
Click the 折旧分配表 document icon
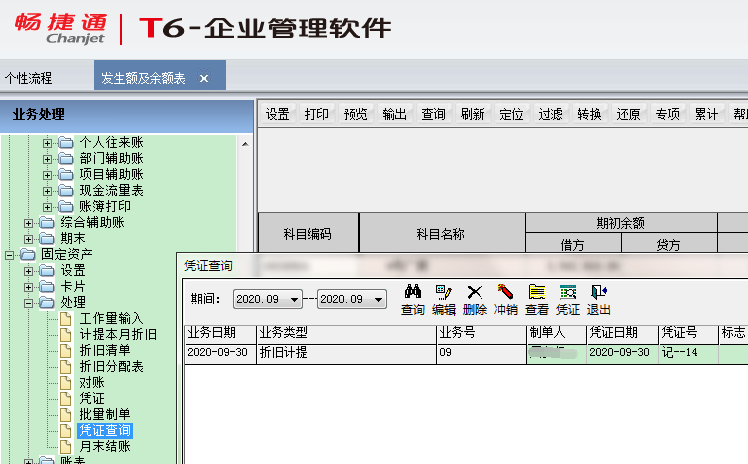(x=66, y=366)
